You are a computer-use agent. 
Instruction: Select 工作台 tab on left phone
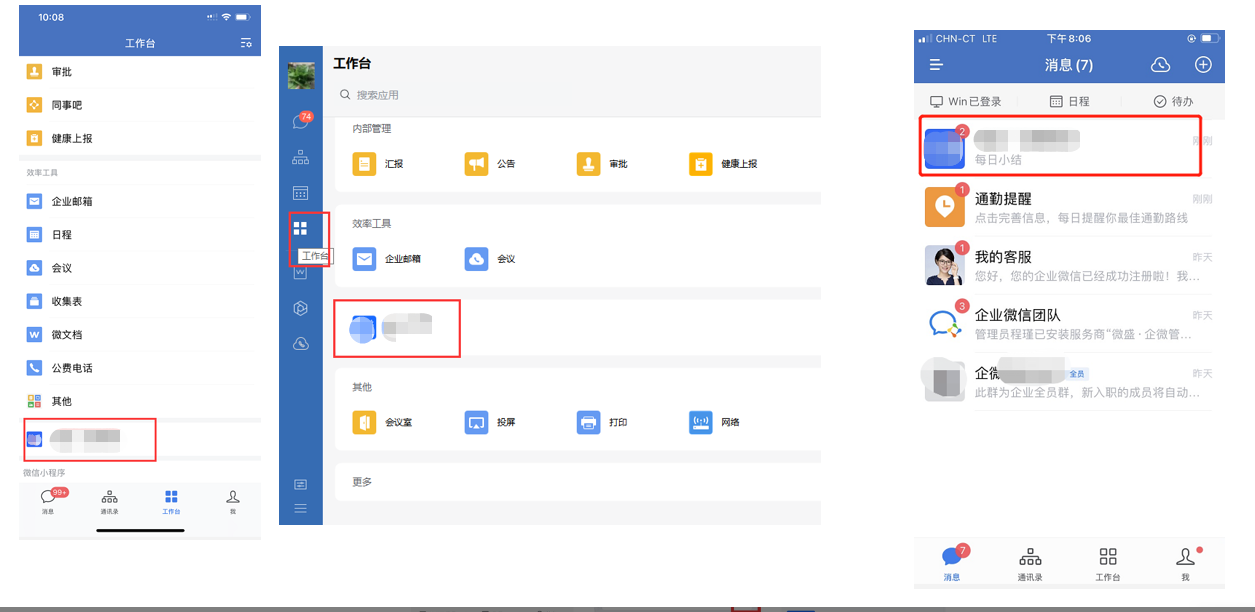171,501
